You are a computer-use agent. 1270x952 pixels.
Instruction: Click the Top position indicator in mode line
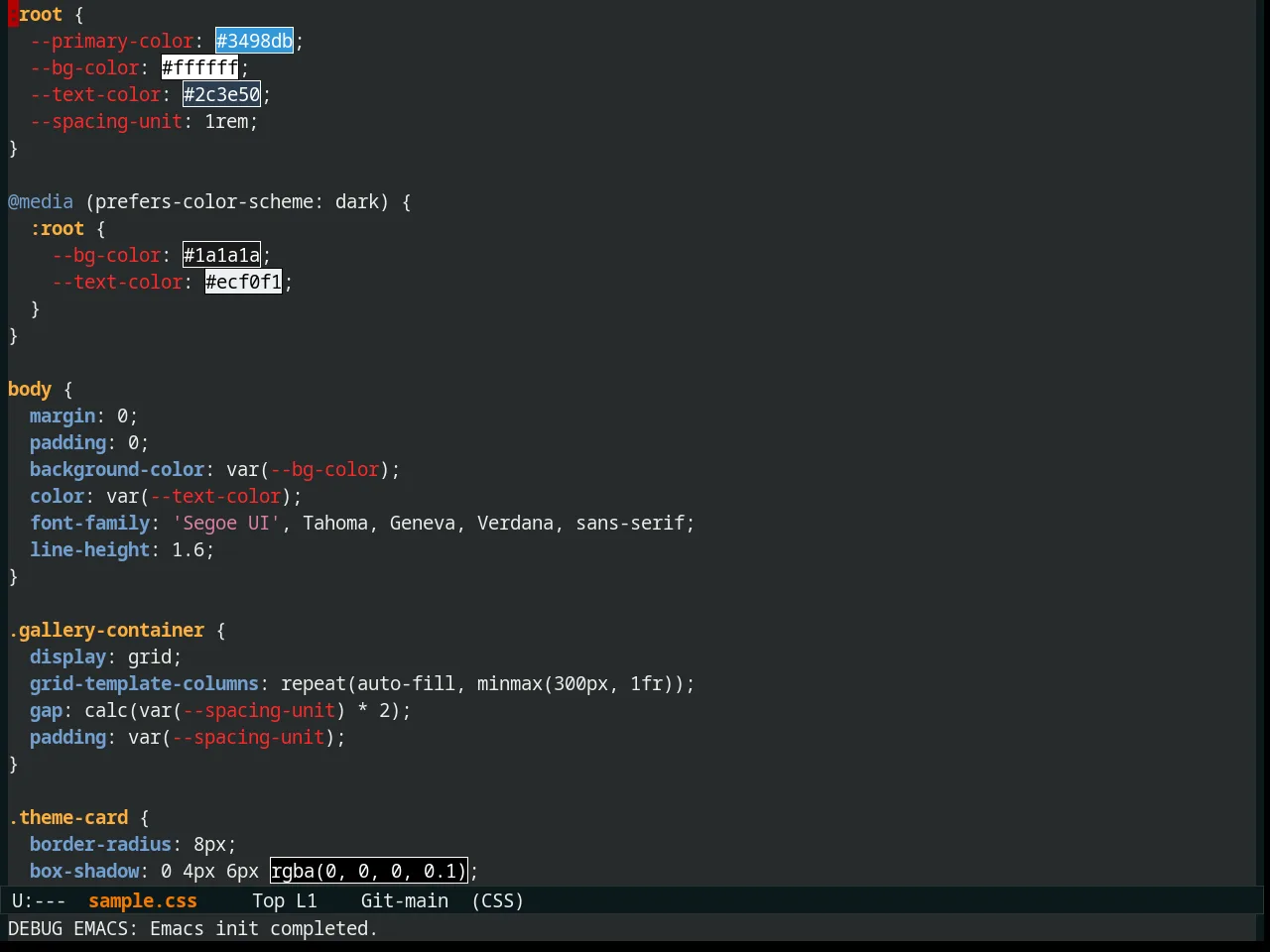[268, 900]
